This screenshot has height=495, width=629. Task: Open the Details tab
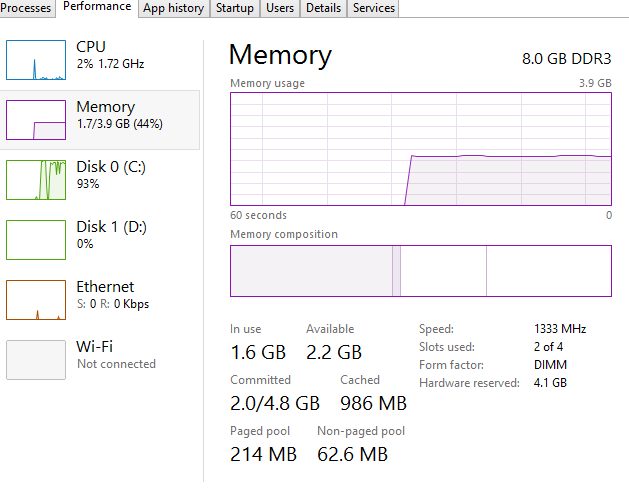[323, 8]
